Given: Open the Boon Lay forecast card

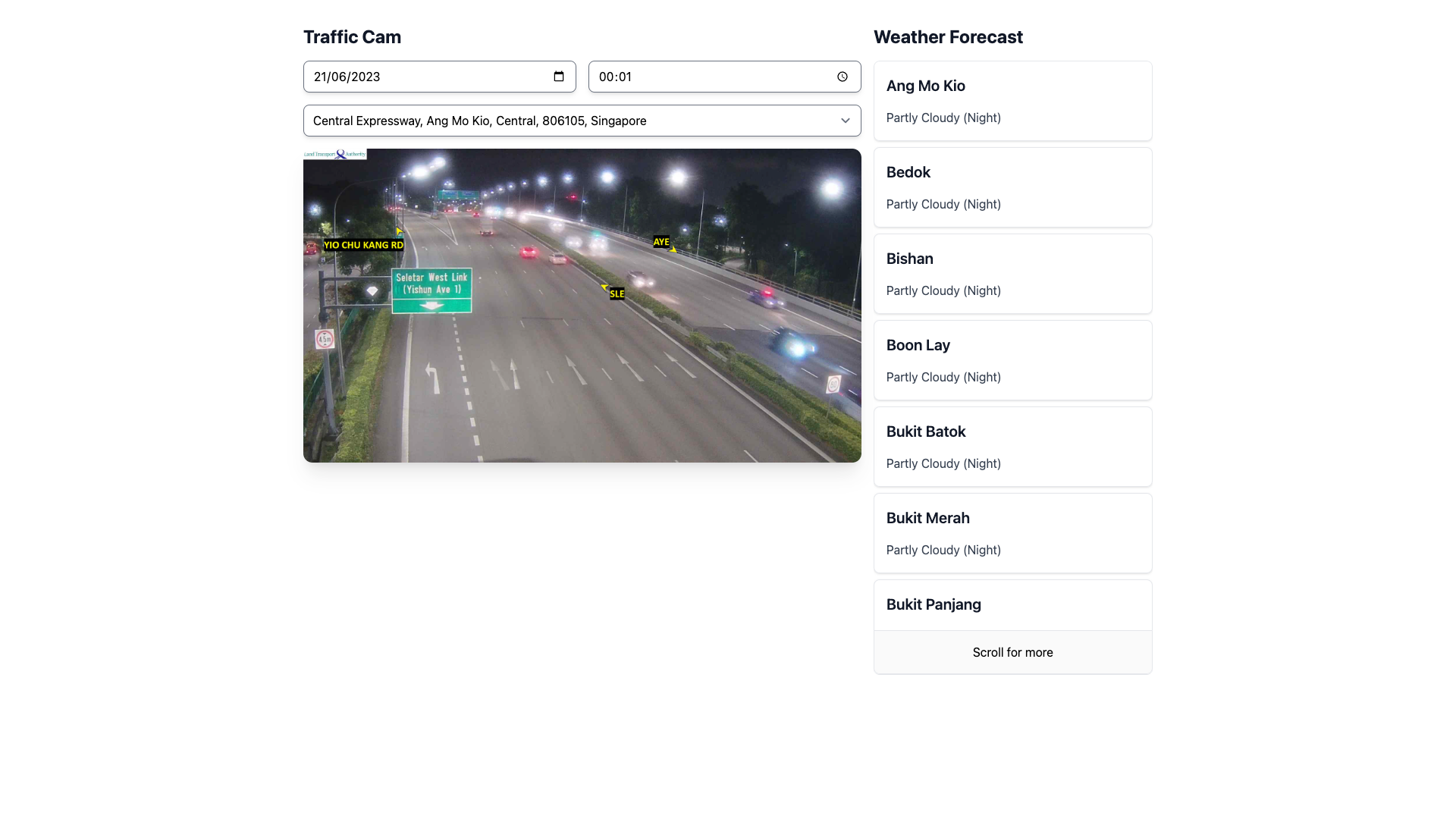Looking at the screenshot, I should 1012,360.
